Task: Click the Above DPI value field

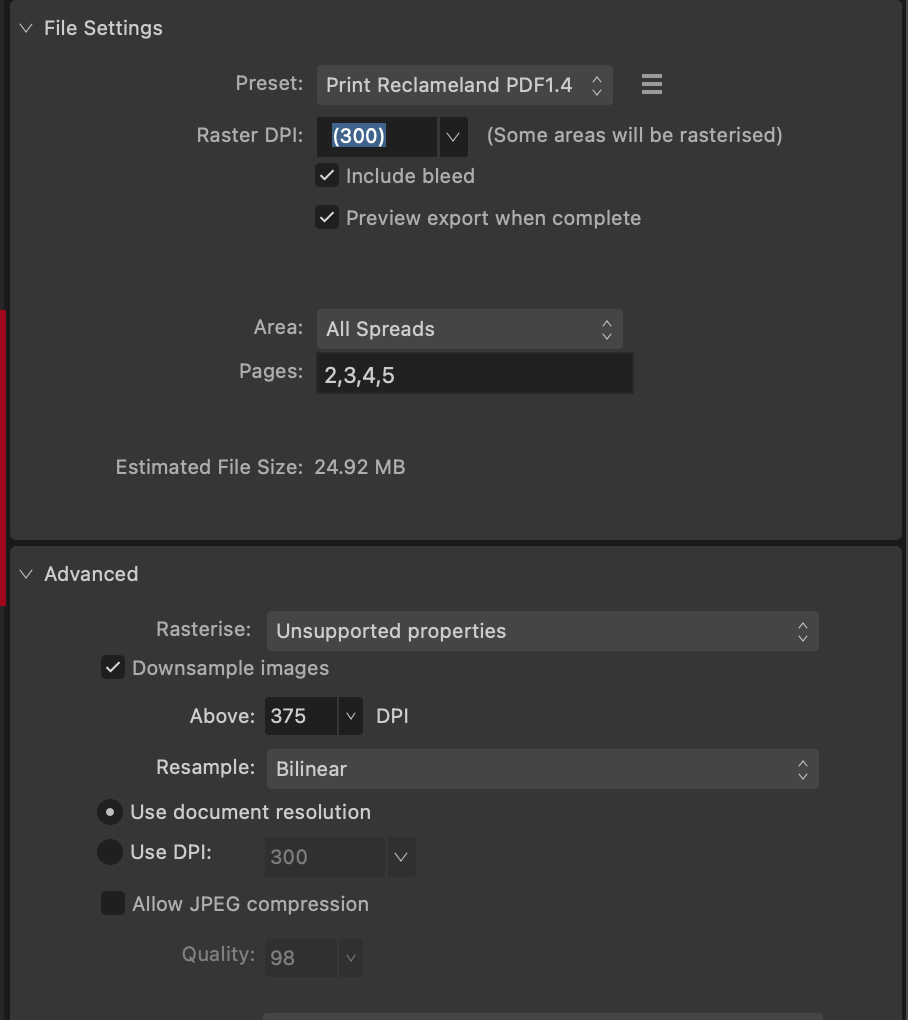Action: click(x=300, y=716)
